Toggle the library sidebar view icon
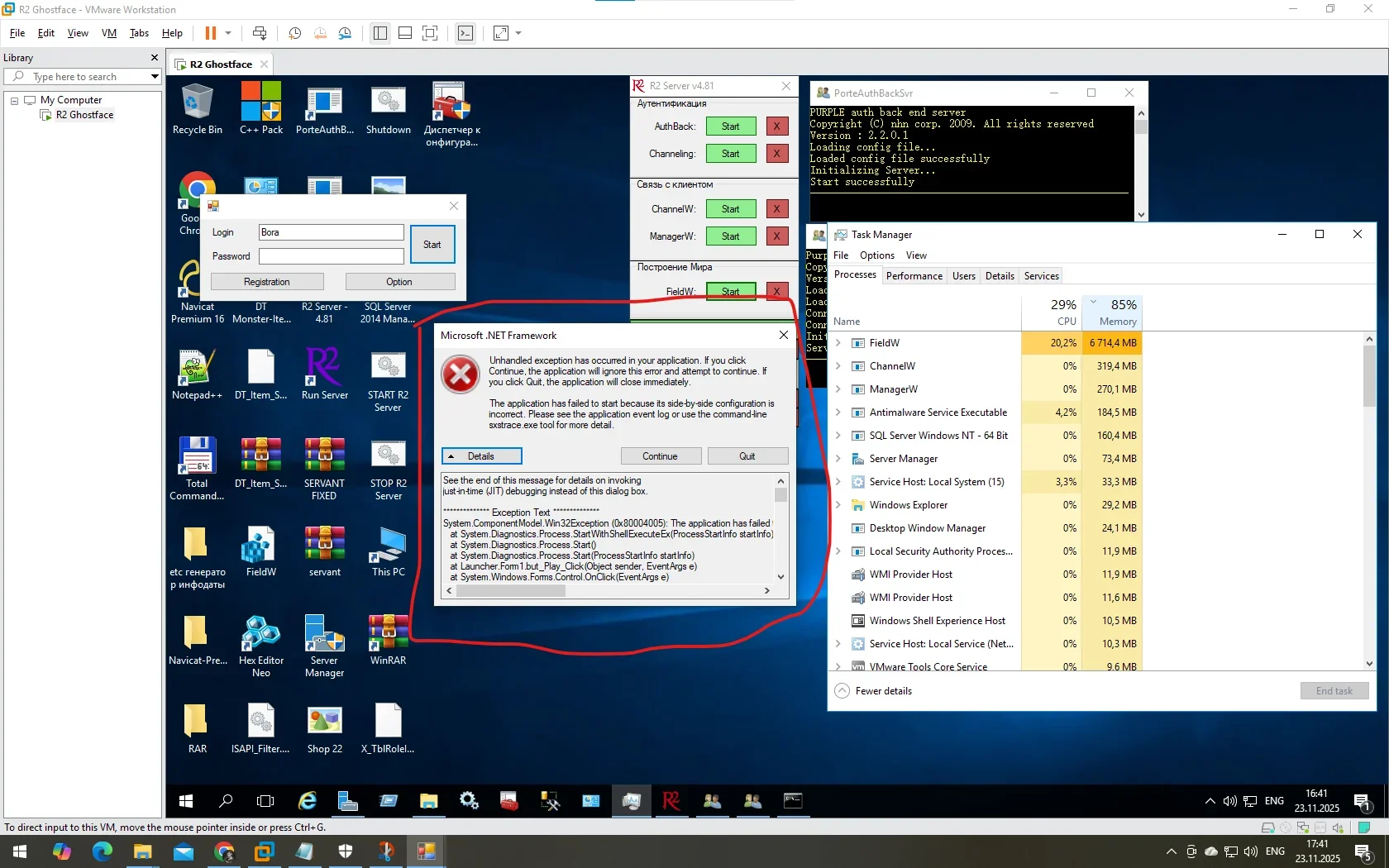Viewport: 1389px width, 868px height. 379,33
